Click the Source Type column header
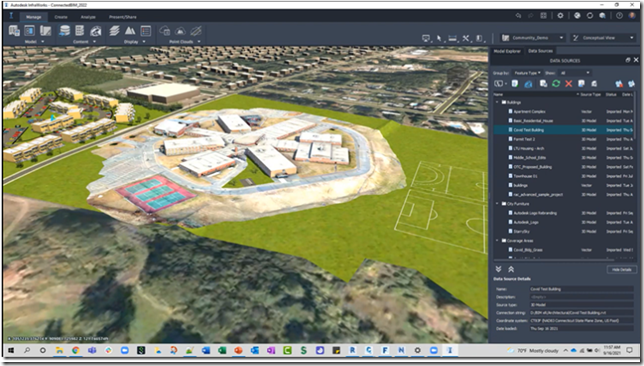This screenshot has width=644, height=366. click(x=591, y=94)
